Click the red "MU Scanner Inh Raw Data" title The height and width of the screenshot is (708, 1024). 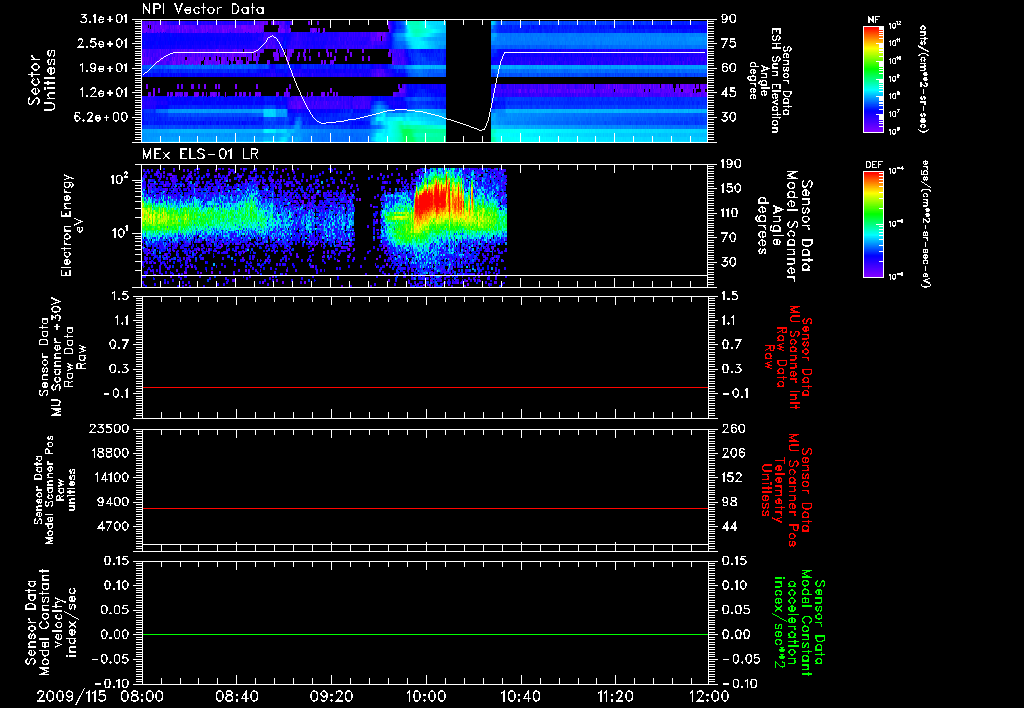pyautogui.click(x=788, y=358)
